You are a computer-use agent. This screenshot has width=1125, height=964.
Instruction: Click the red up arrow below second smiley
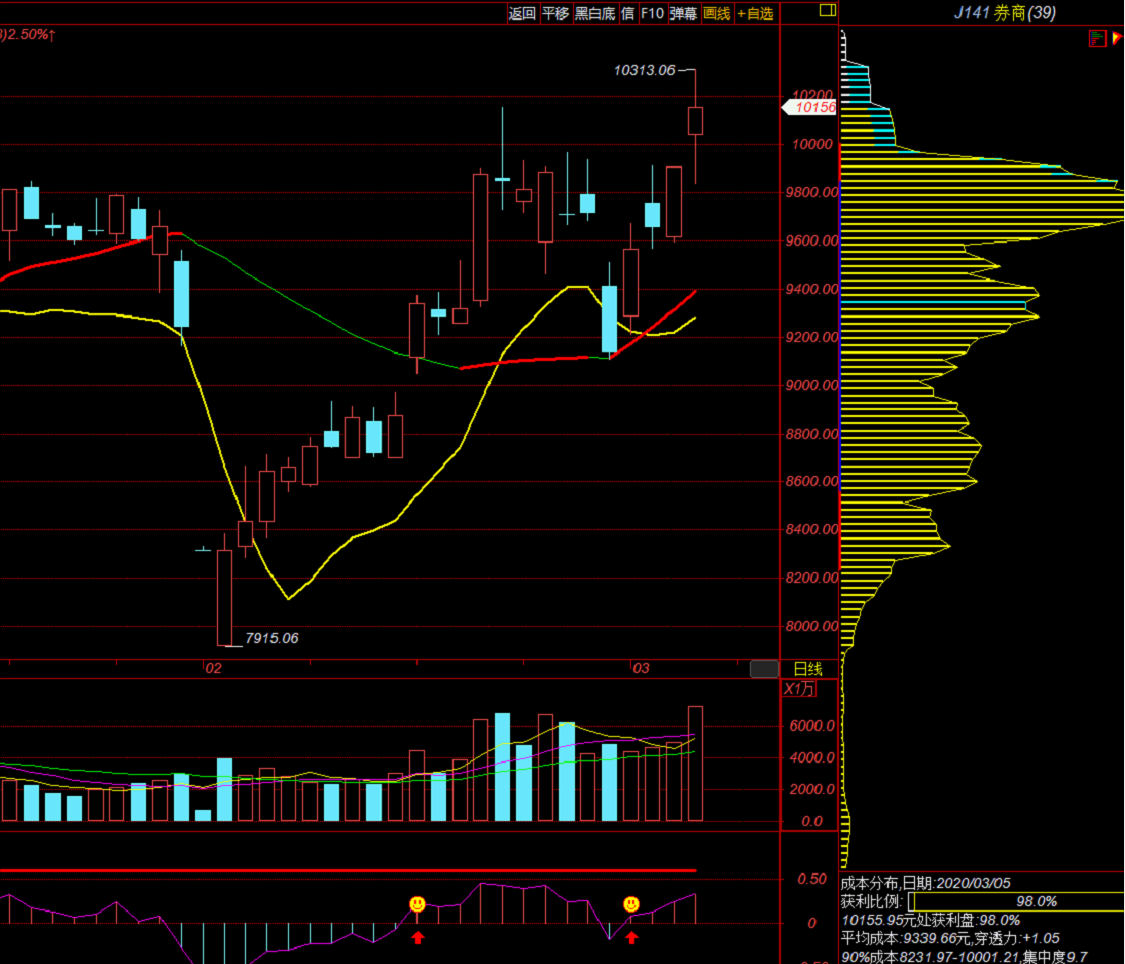631,937
